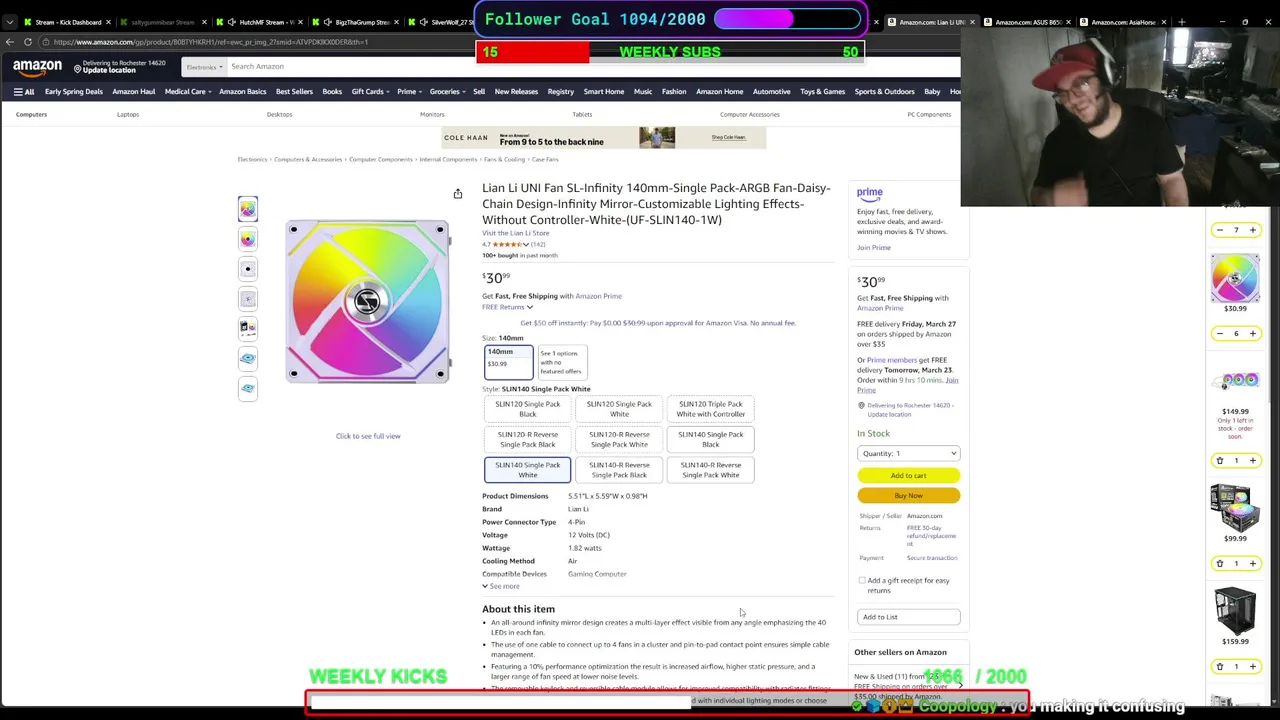Open Prime navigation dropdown

pos(408,92)
